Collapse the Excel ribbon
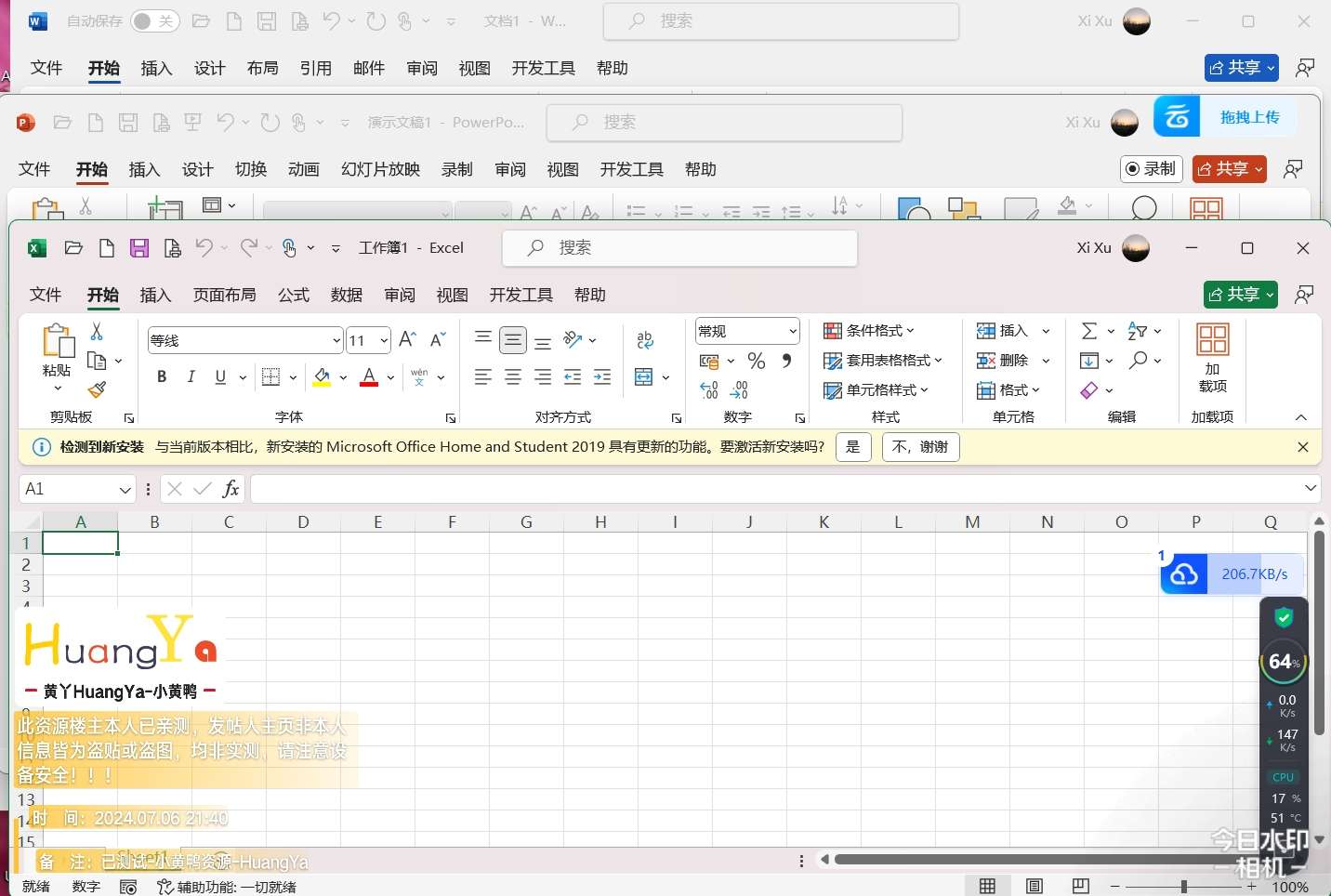The width and height of the screenshot is (1331, 896). pyautogui.click(x=1301, y=417)
